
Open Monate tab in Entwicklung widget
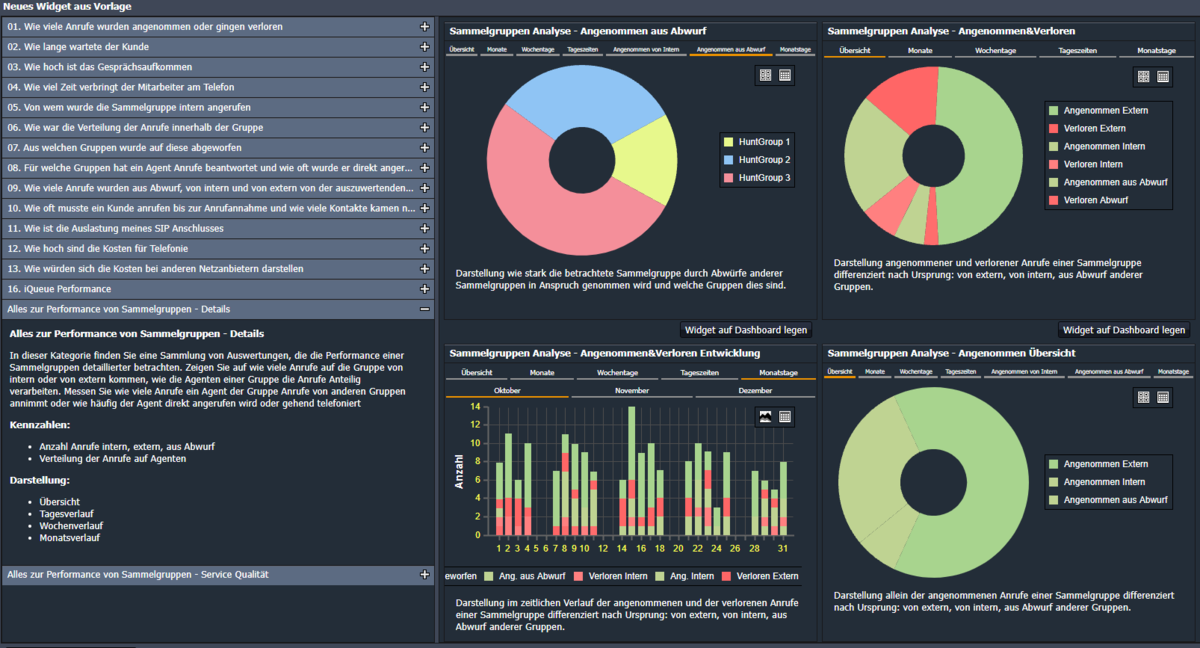pyautogui.click(x=542, y=372)
